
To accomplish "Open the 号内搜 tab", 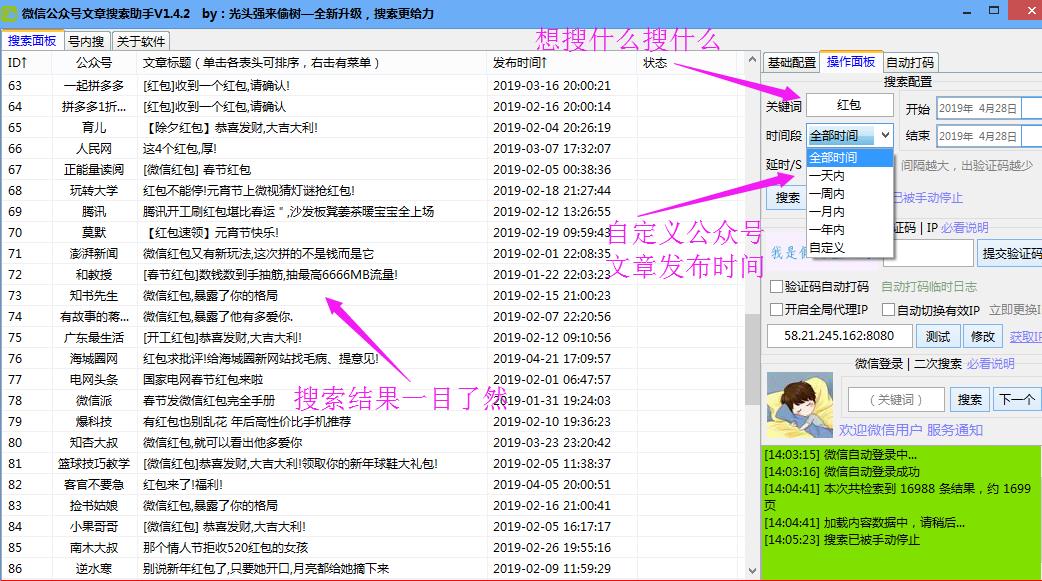I will pyautogui.click(x=86, y=41).
